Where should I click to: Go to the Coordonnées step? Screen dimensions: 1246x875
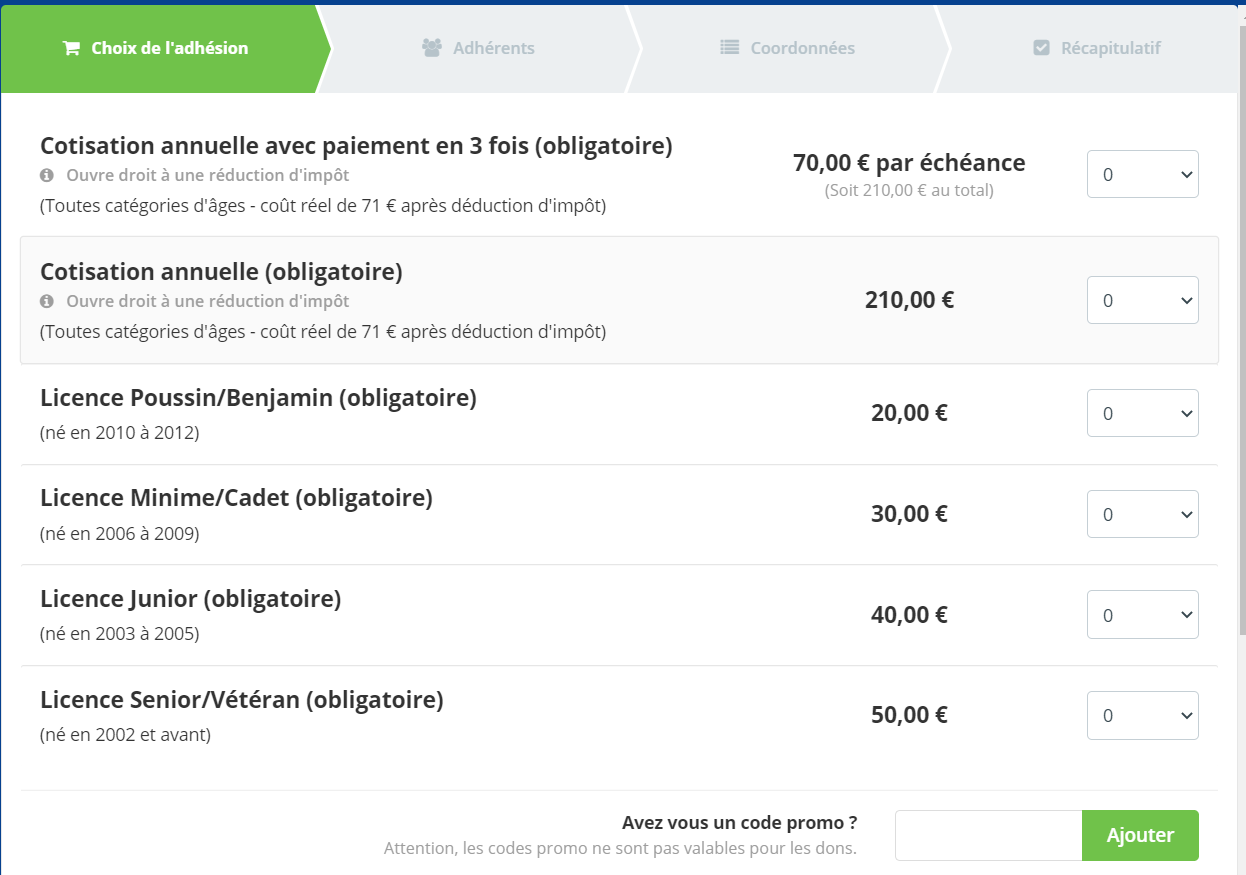(x=788, y=48)
